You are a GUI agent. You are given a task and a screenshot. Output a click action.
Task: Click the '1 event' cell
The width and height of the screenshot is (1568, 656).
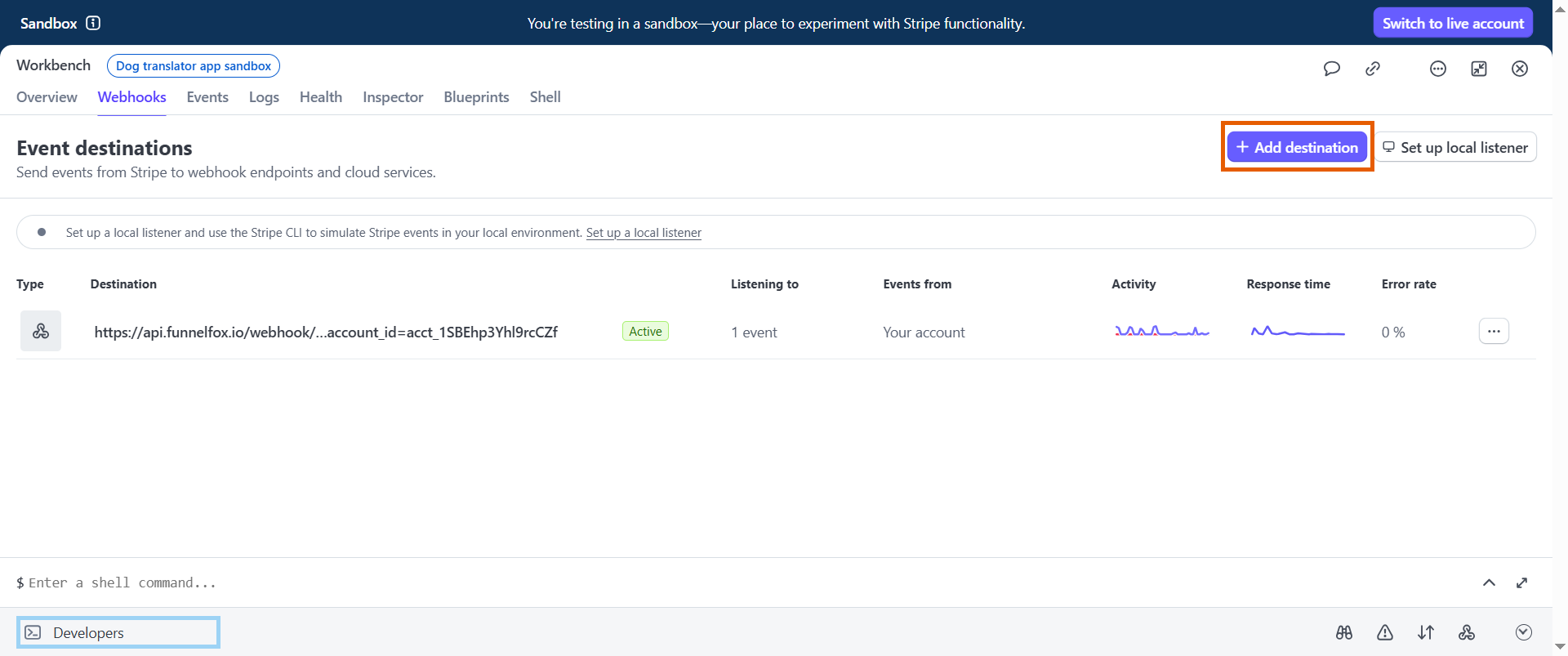click(754, 332)
